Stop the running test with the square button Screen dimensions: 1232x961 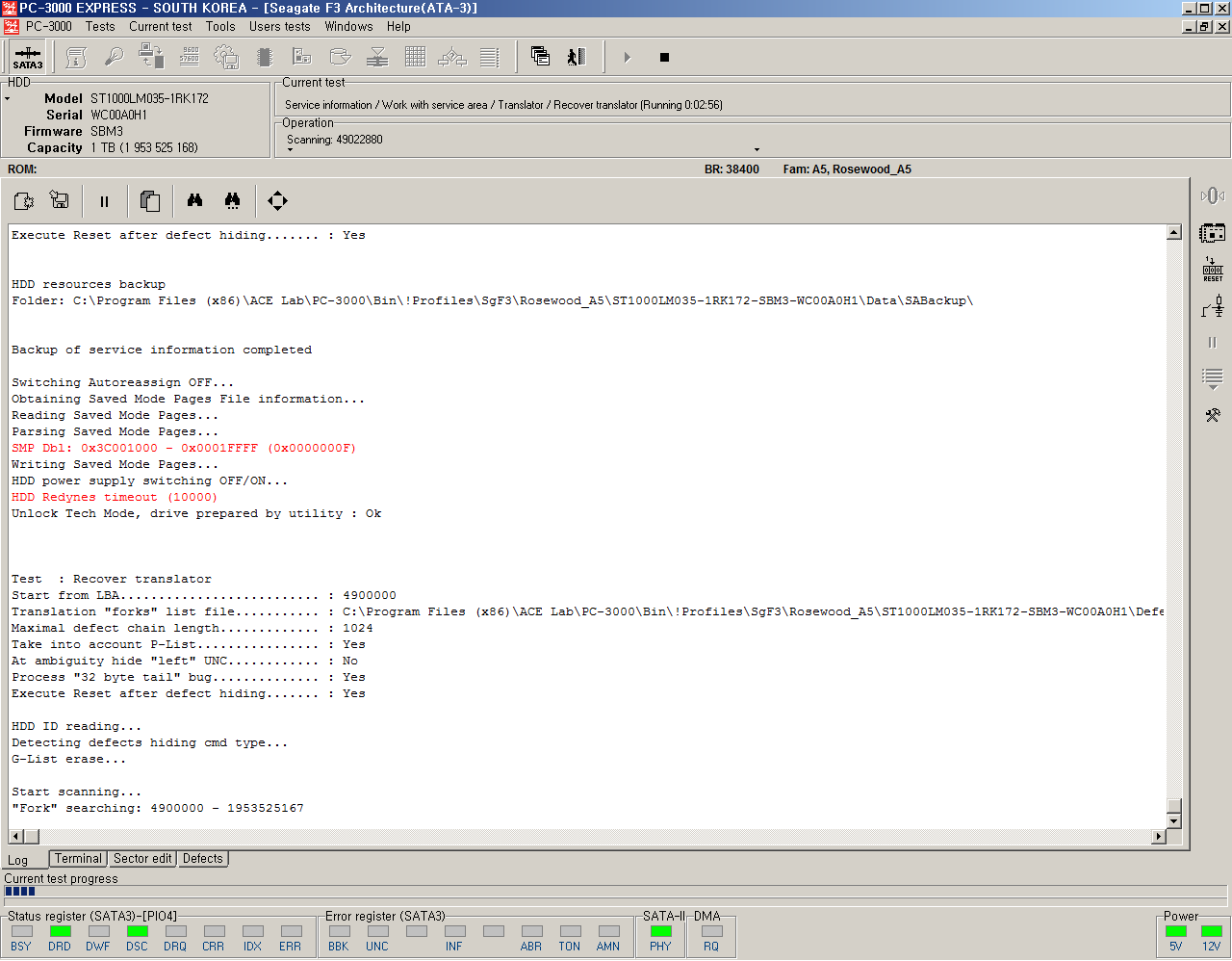[664, 58]
